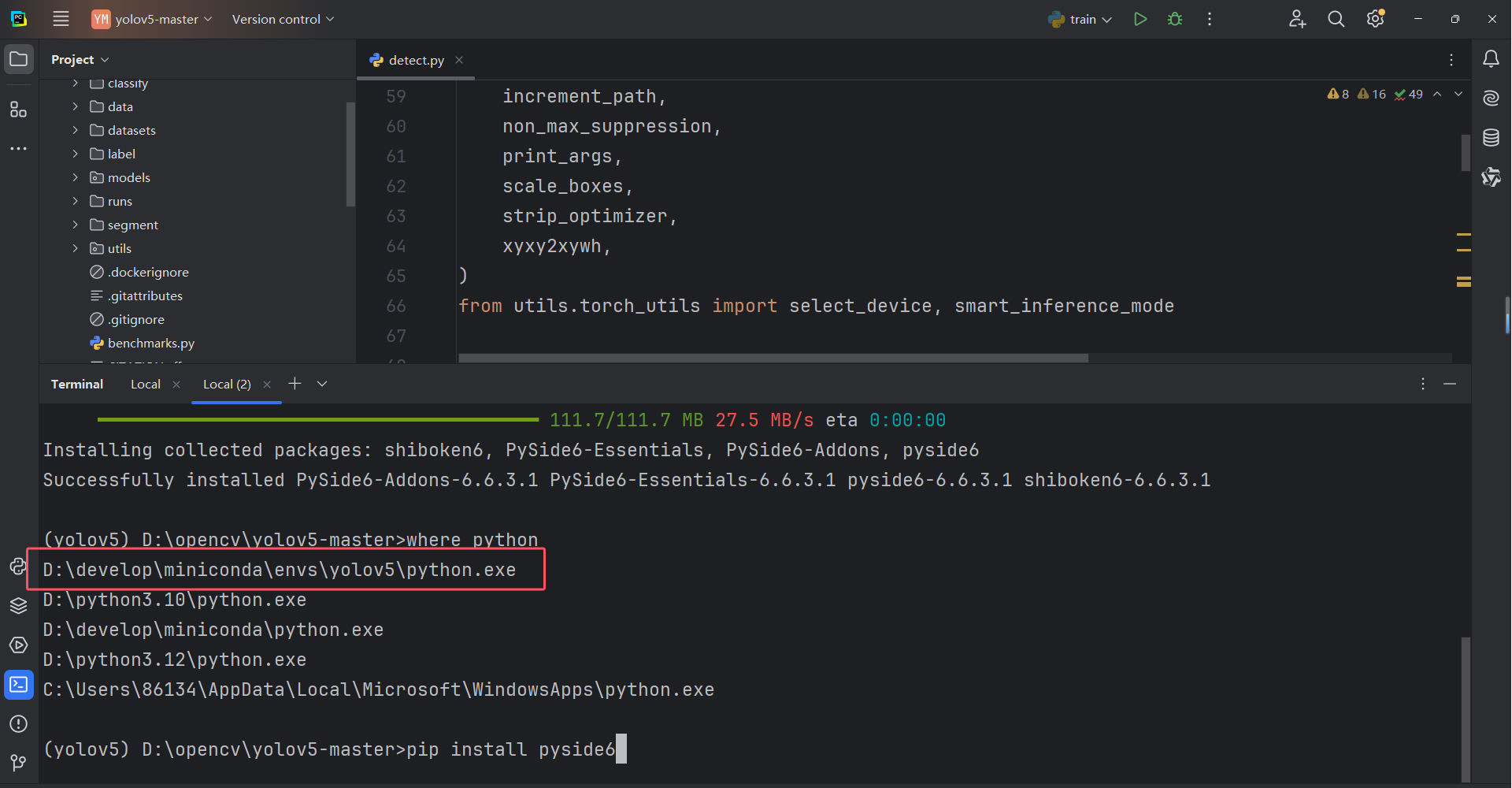
Task: Open the Git tool window
Action: 19,762
